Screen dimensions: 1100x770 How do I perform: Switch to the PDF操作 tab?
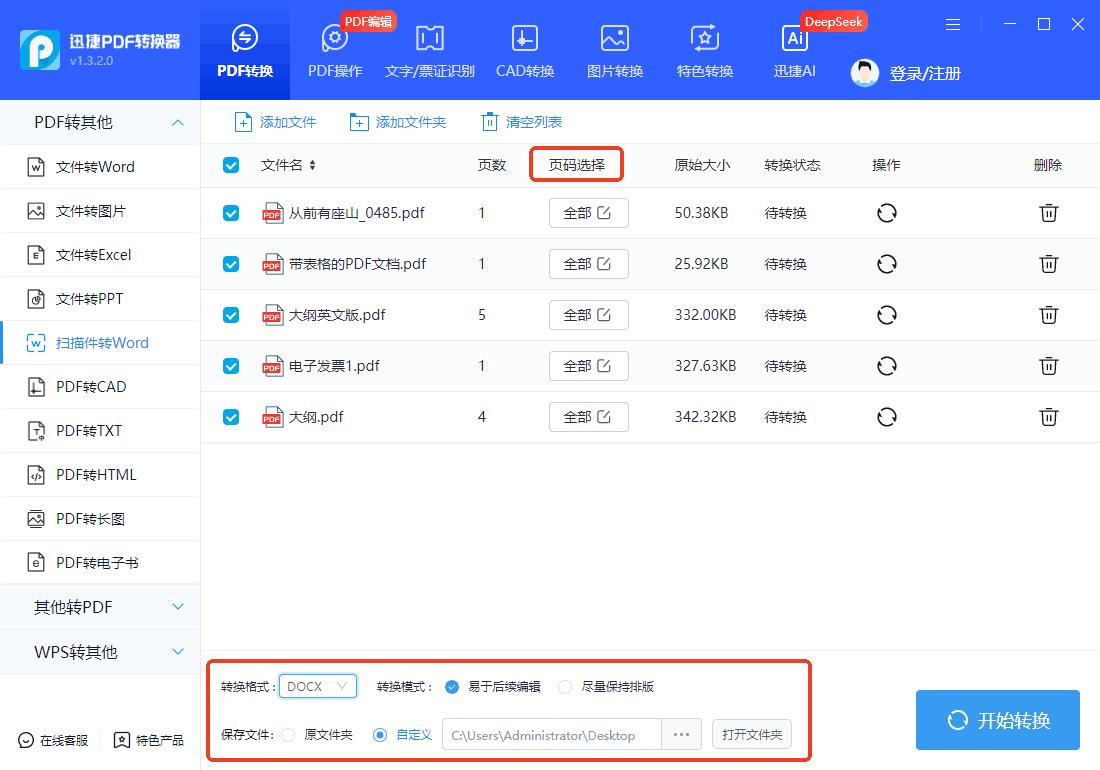pos(335,50)
